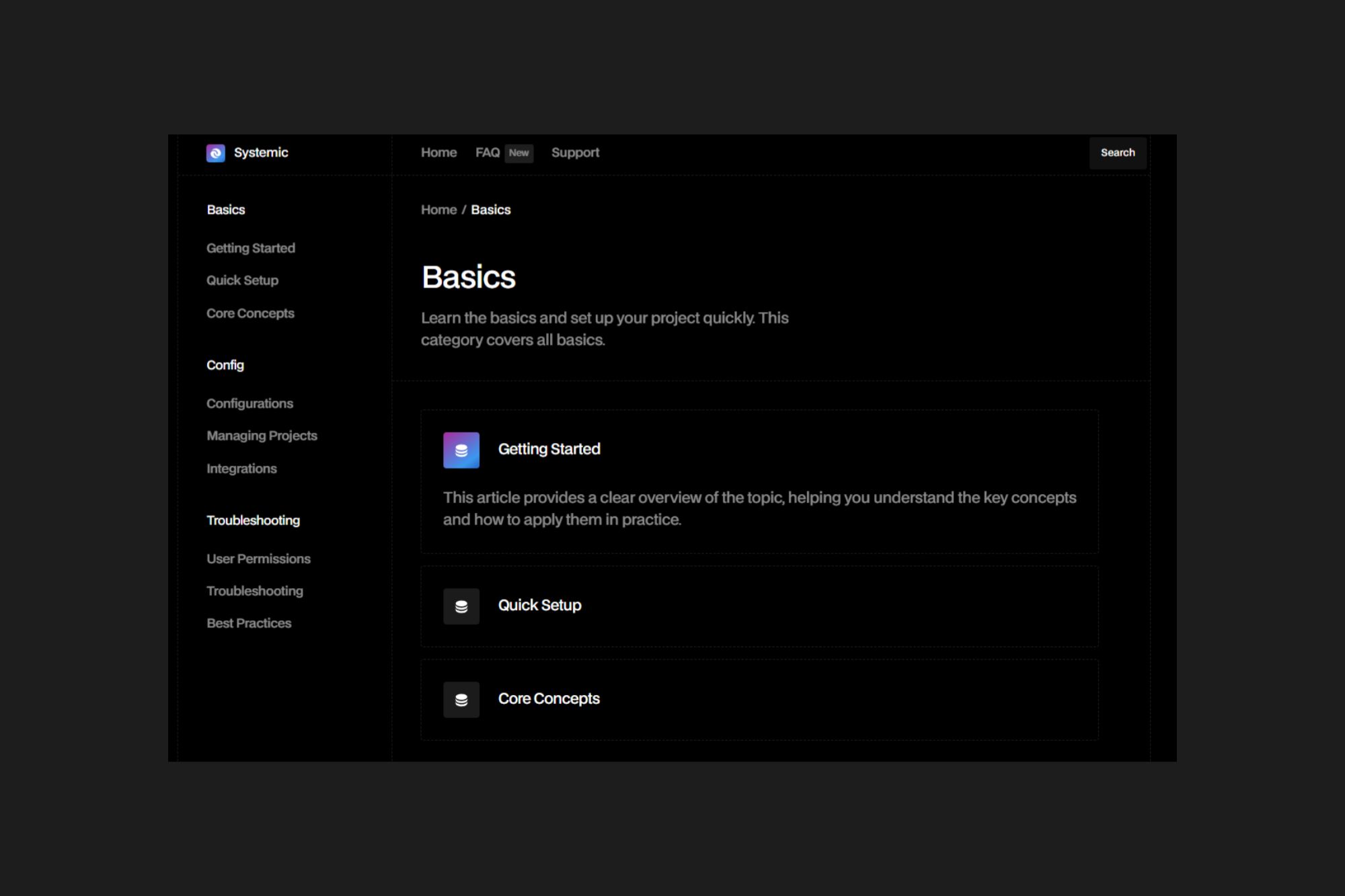Open FAQ in the top navigation
1345x896 pixels.
click(488, 153)
